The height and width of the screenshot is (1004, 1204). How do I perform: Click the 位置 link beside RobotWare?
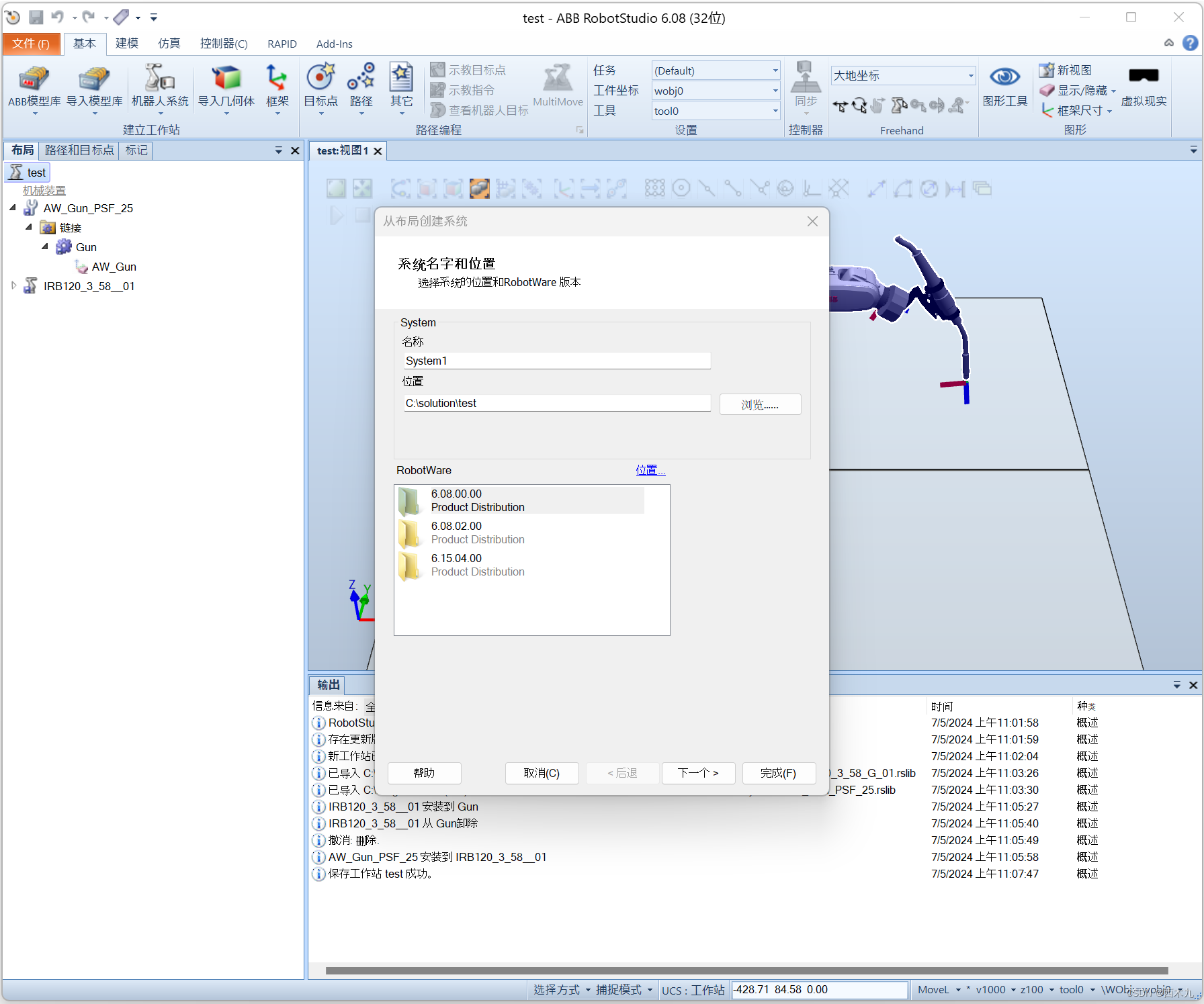650,470
